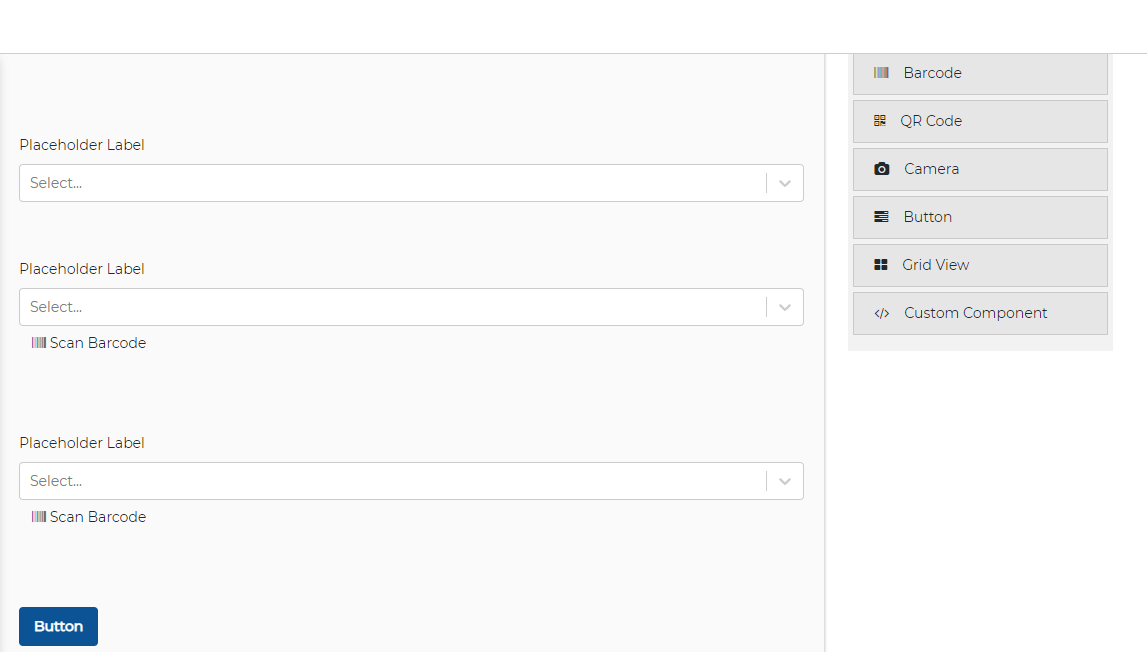Viewport: 1147px width, 652px height.
Task: Click the blue Button at the bottom of the form
Action: 59,626
